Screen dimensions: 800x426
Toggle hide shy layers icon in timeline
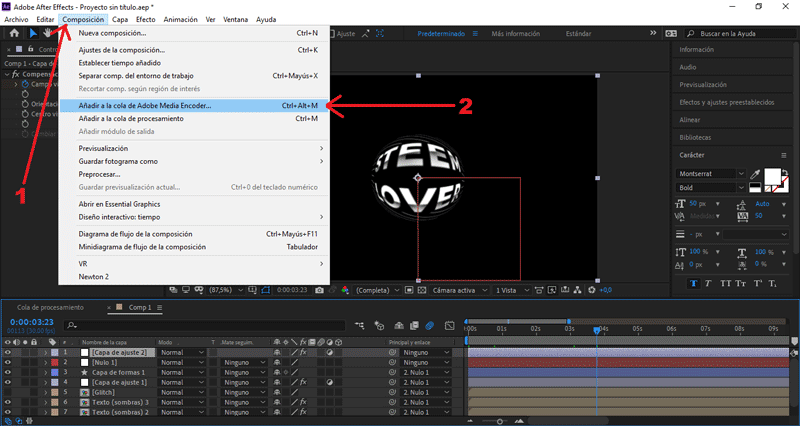(399, 325)
